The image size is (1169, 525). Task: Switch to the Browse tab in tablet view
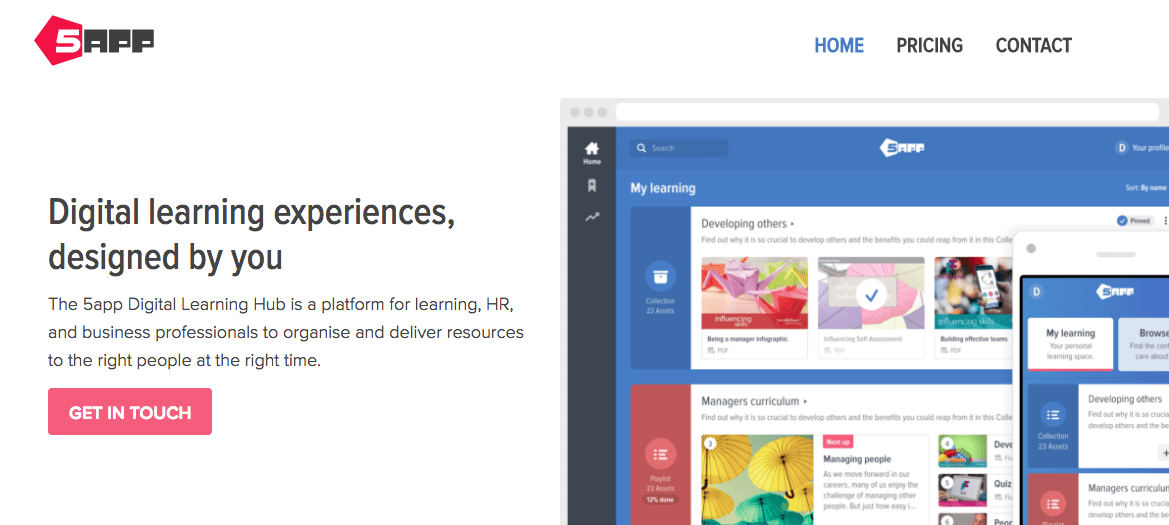[1144, 344]
